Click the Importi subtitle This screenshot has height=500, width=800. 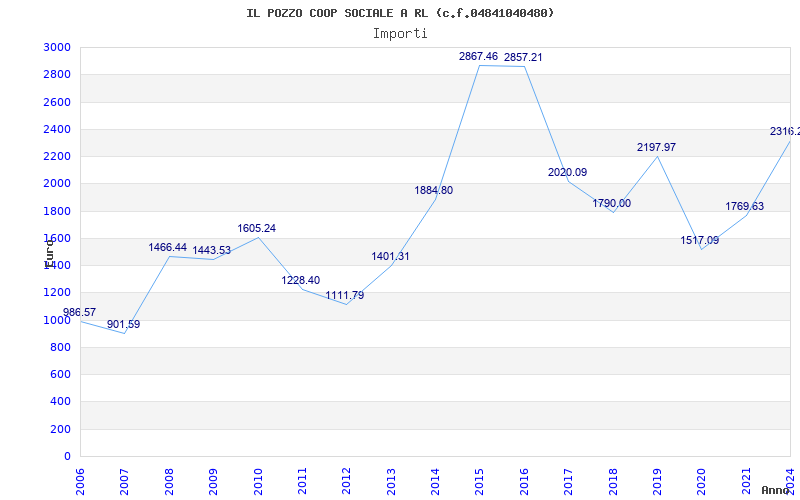click(x=400, y=34)
